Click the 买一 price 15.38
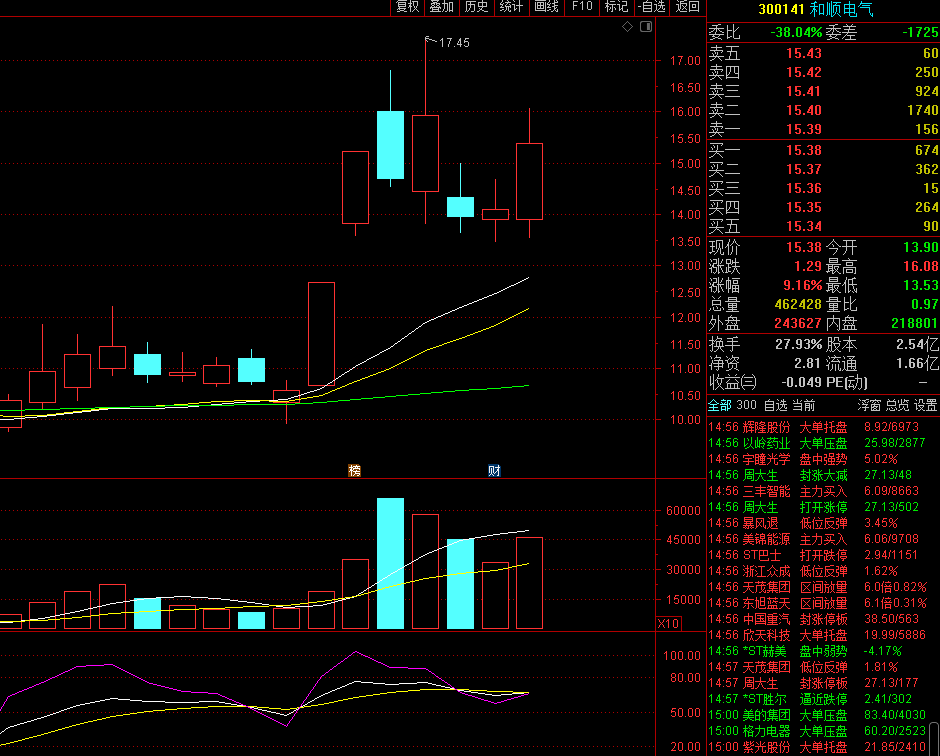940x756 pixels. tap(804, 150)
